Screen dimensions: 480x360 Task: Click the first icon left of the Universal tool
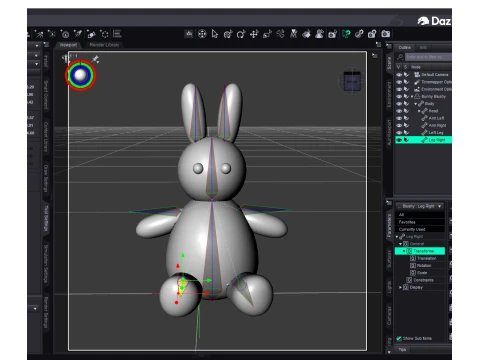(189, 34)
